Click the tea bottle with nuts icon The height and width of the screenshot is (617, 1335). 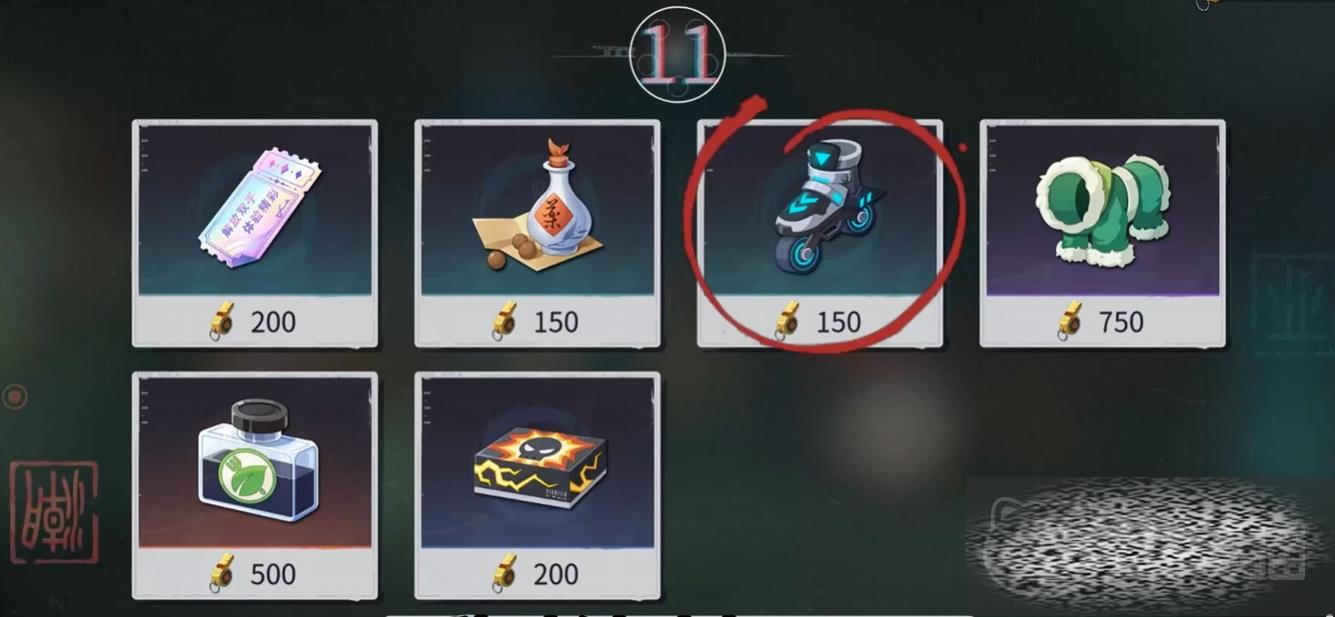[x=537, y=207]
